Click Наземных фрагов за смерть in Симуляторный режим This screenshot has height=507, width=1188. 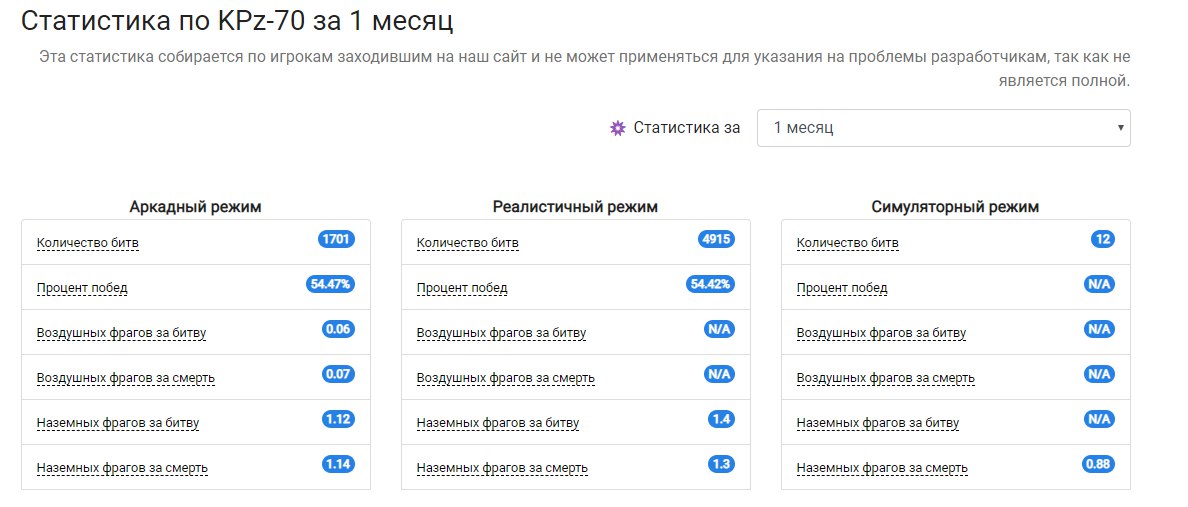pyautogui.click(x=882, y=468)
